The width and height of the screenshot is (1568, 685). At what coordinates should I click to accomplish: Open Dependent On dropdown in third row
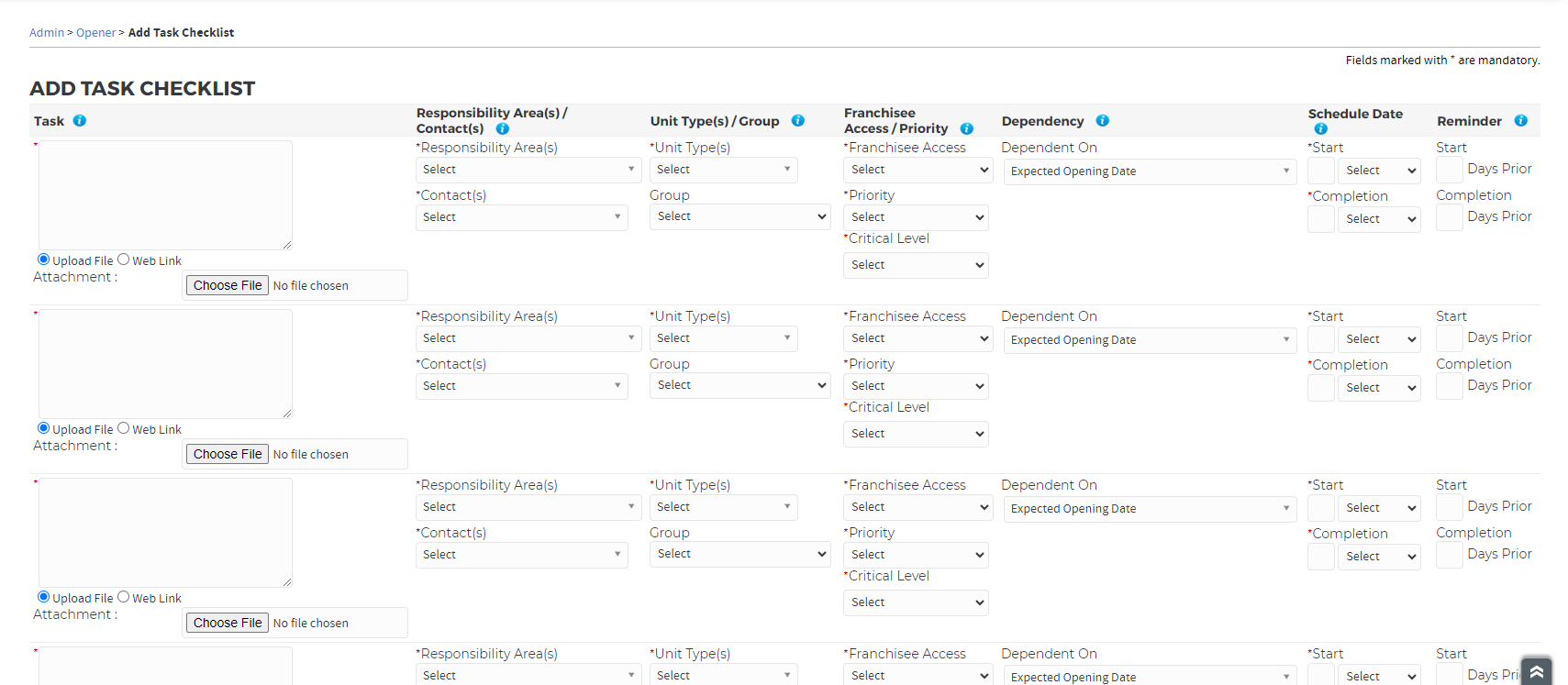[x=1150, y=509]
